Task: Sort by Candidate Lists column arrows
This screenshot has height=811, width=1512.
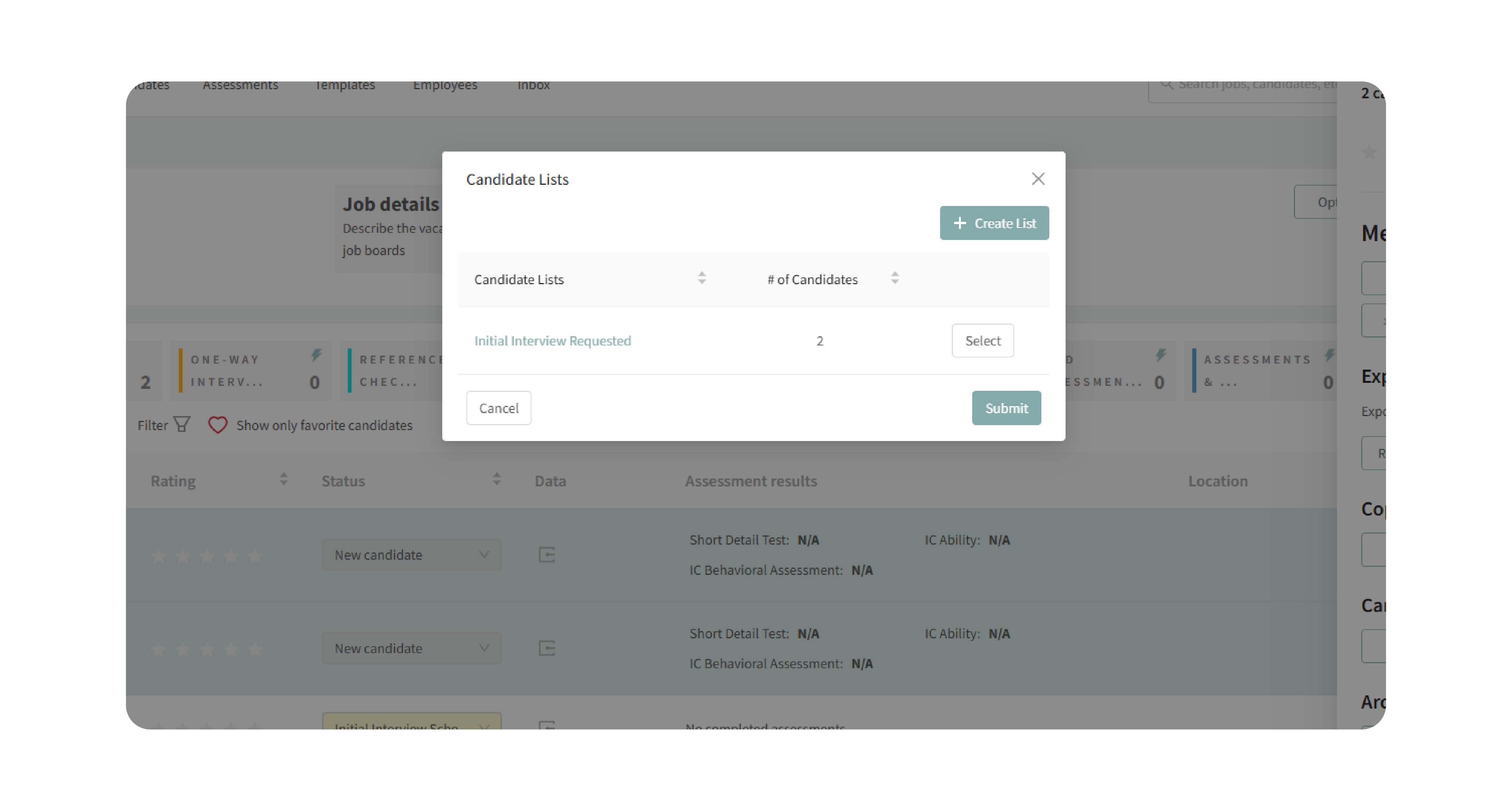Action: coord(702,278)
